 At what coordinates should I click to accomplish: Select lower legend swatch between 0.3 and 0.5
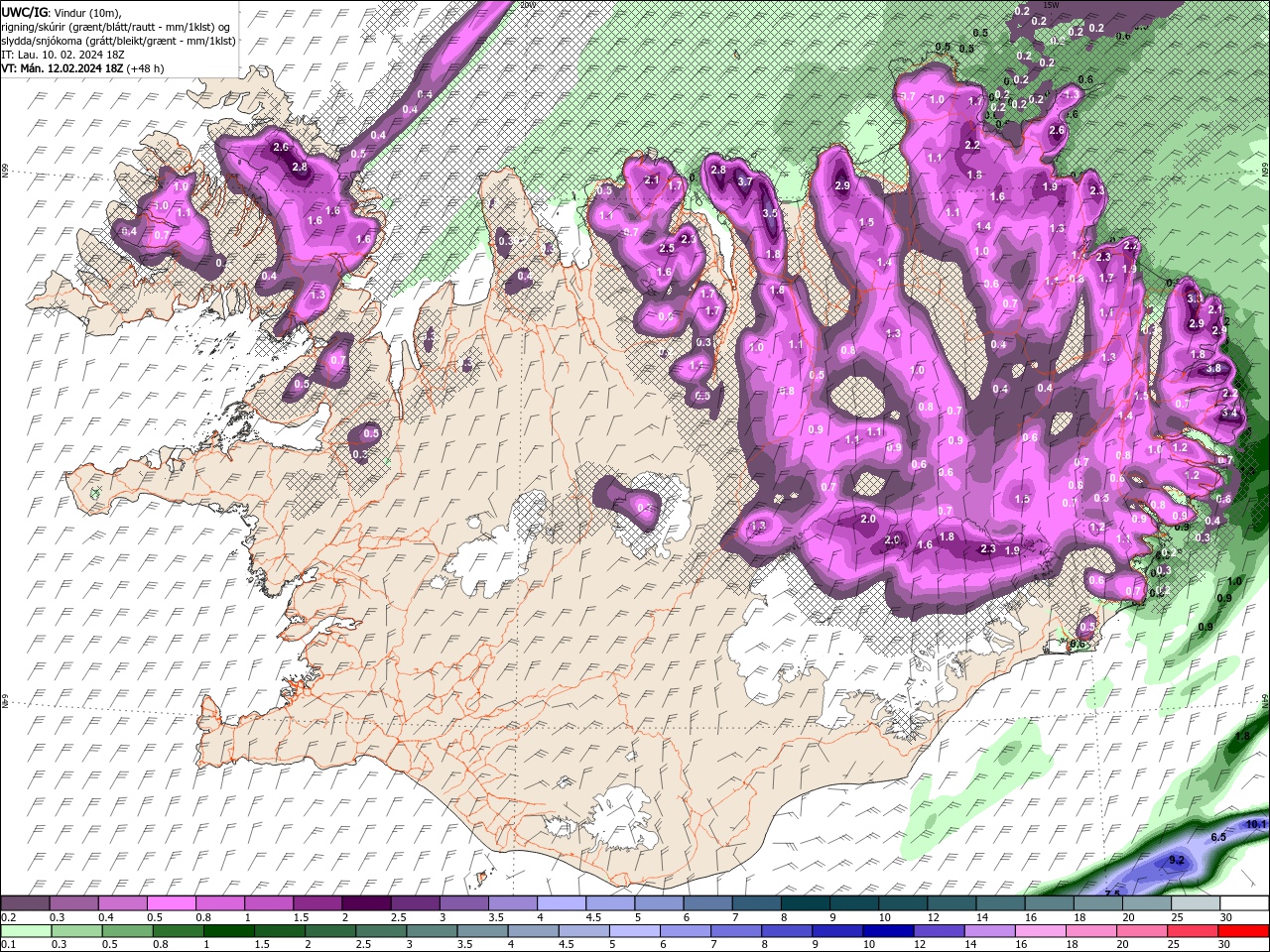(x=76, y=930)
